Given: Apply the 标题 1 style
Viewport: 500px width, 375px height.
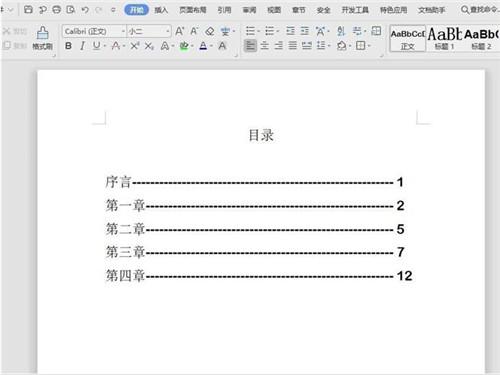Looking at the screenshot, I should pos(444,39).
